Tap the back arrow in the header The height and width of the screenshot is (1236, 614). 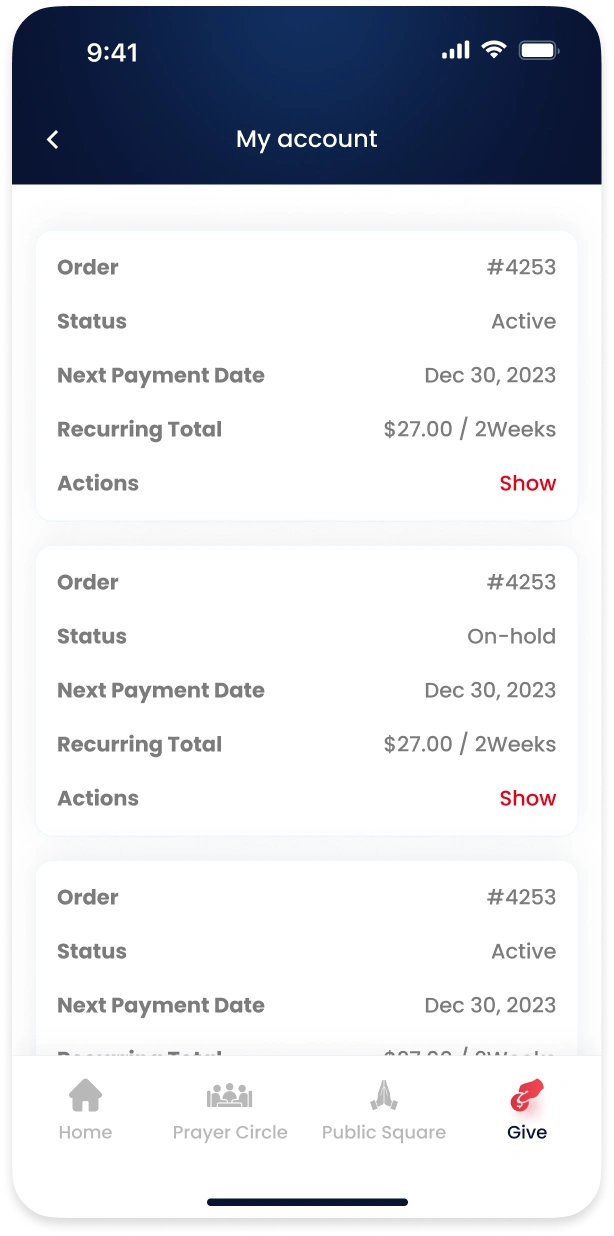(53, 140)
